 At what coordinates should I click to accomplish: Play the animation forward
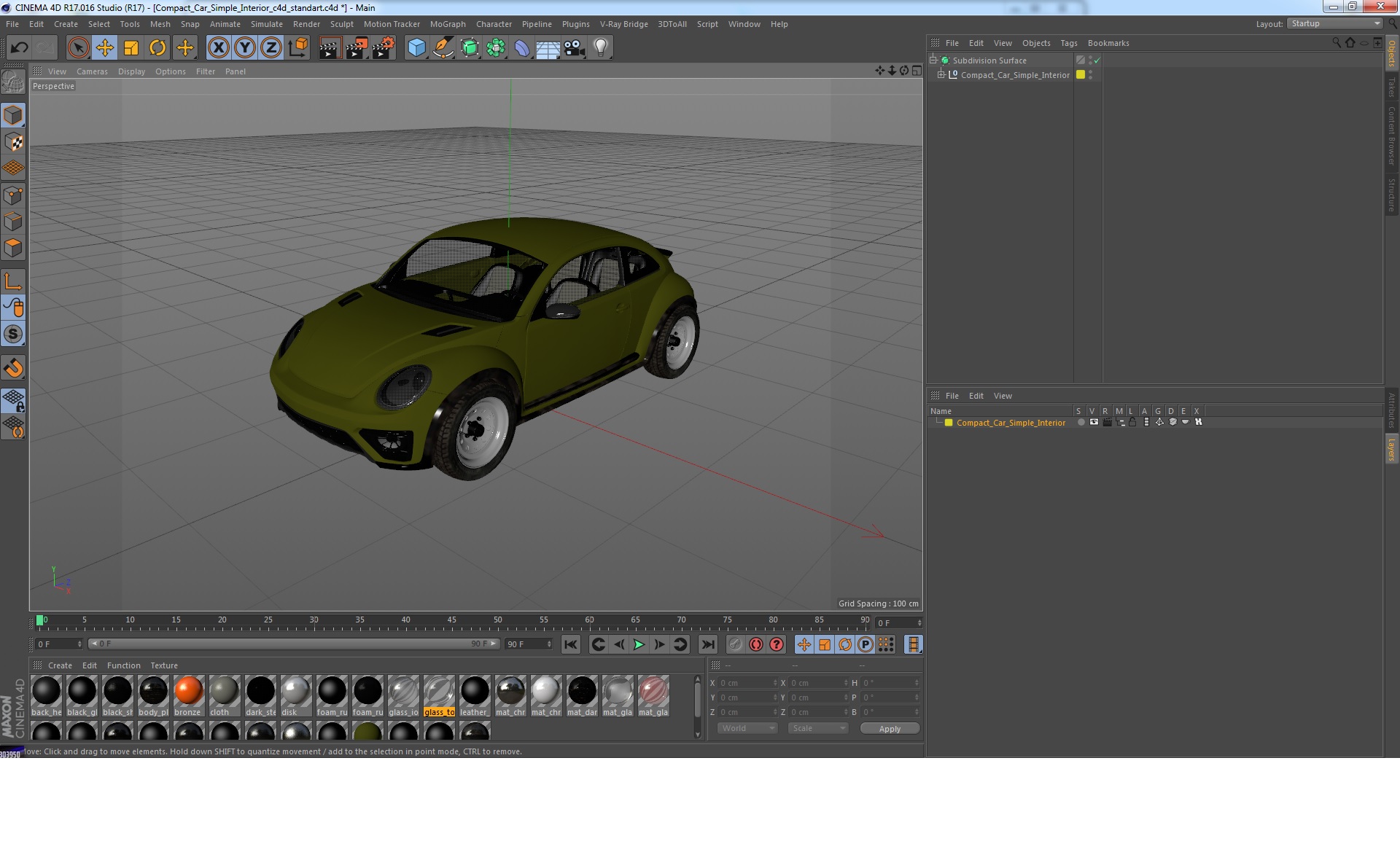tap(639, 644)
